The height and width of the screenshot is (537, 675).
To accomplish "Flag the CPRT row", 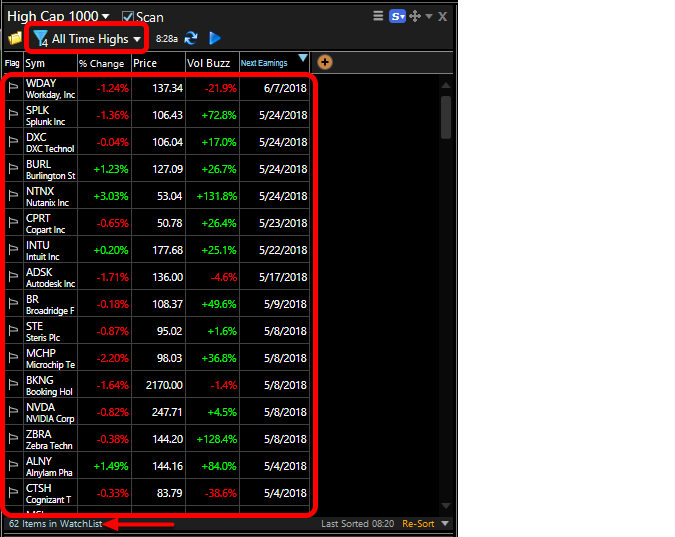I will [13, 223].
